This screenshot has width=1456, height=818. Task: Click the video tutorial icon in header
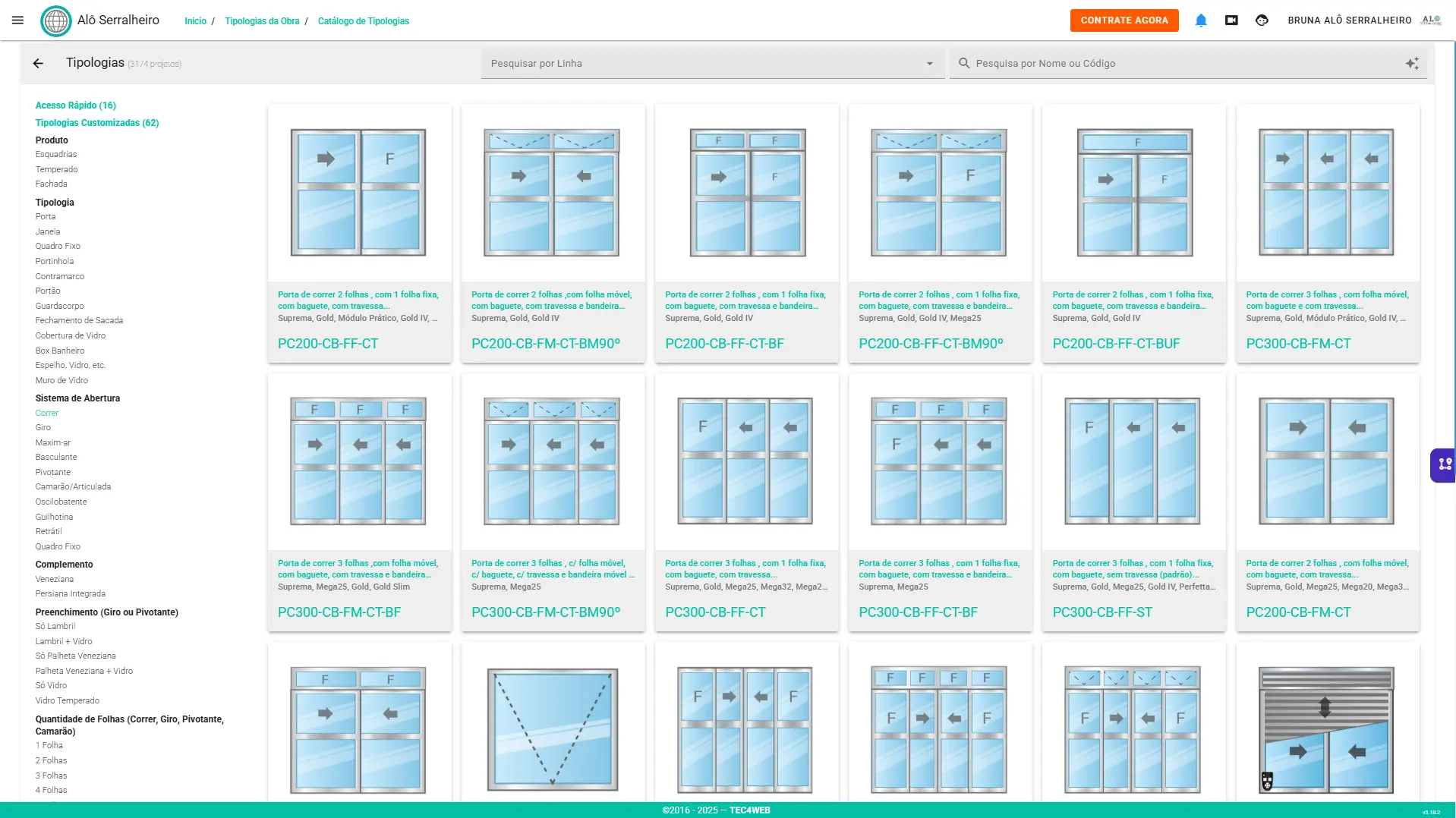[x=1231, y=20]
